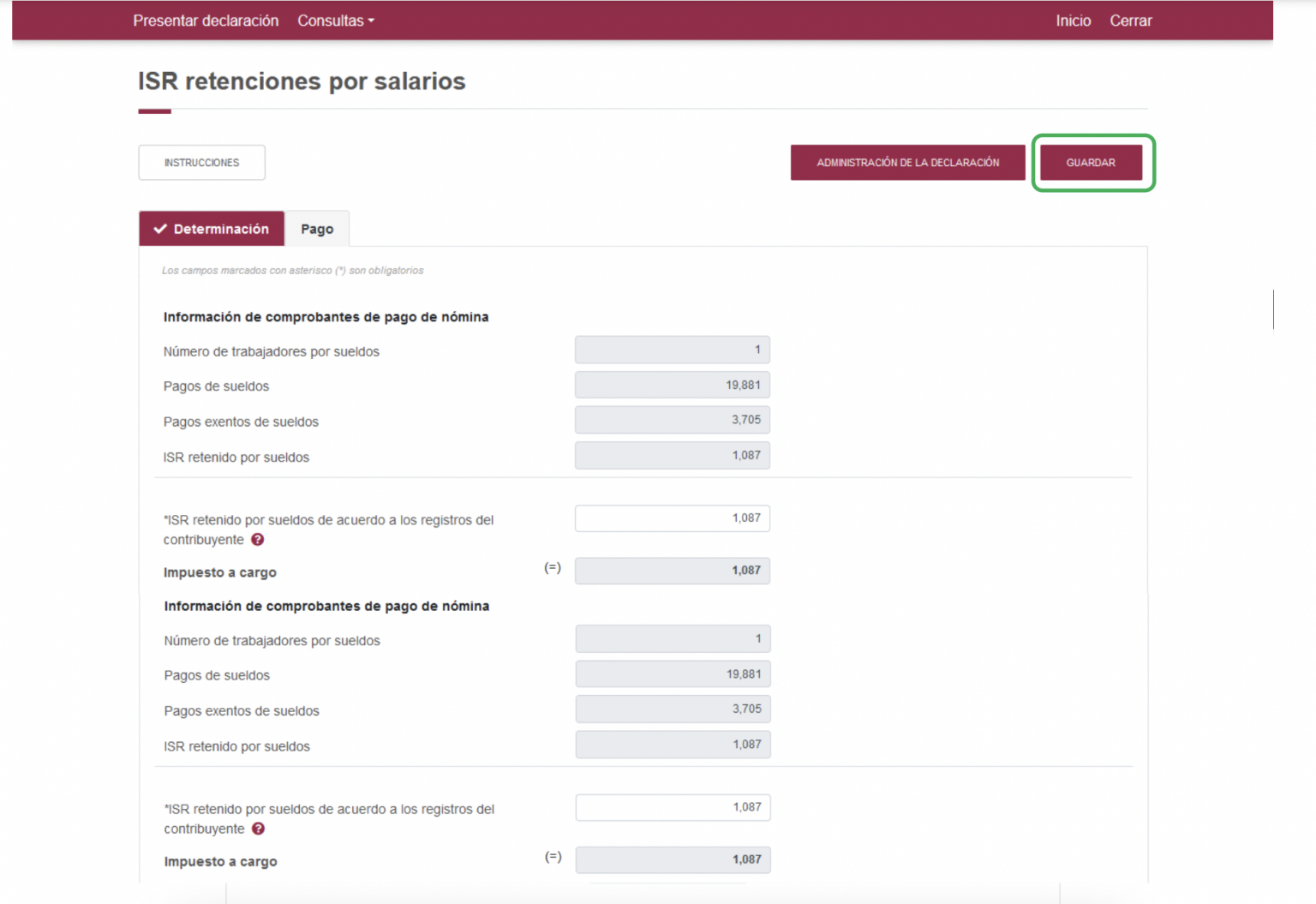This screenshot has height=904, width=1316.
Task: Click the checkmark on the Determinación tab
Action: [161, 228]
